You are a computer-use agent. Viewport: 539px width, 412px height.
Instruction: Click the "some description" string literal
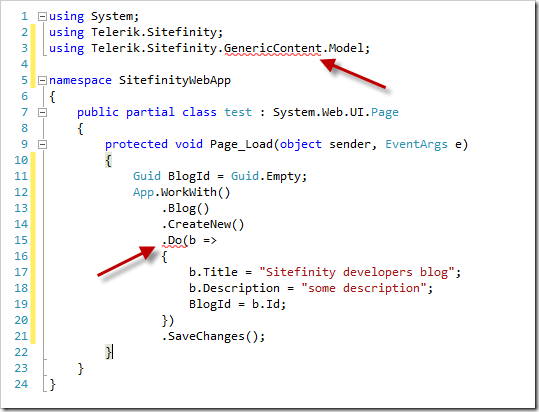coord(364,288)
